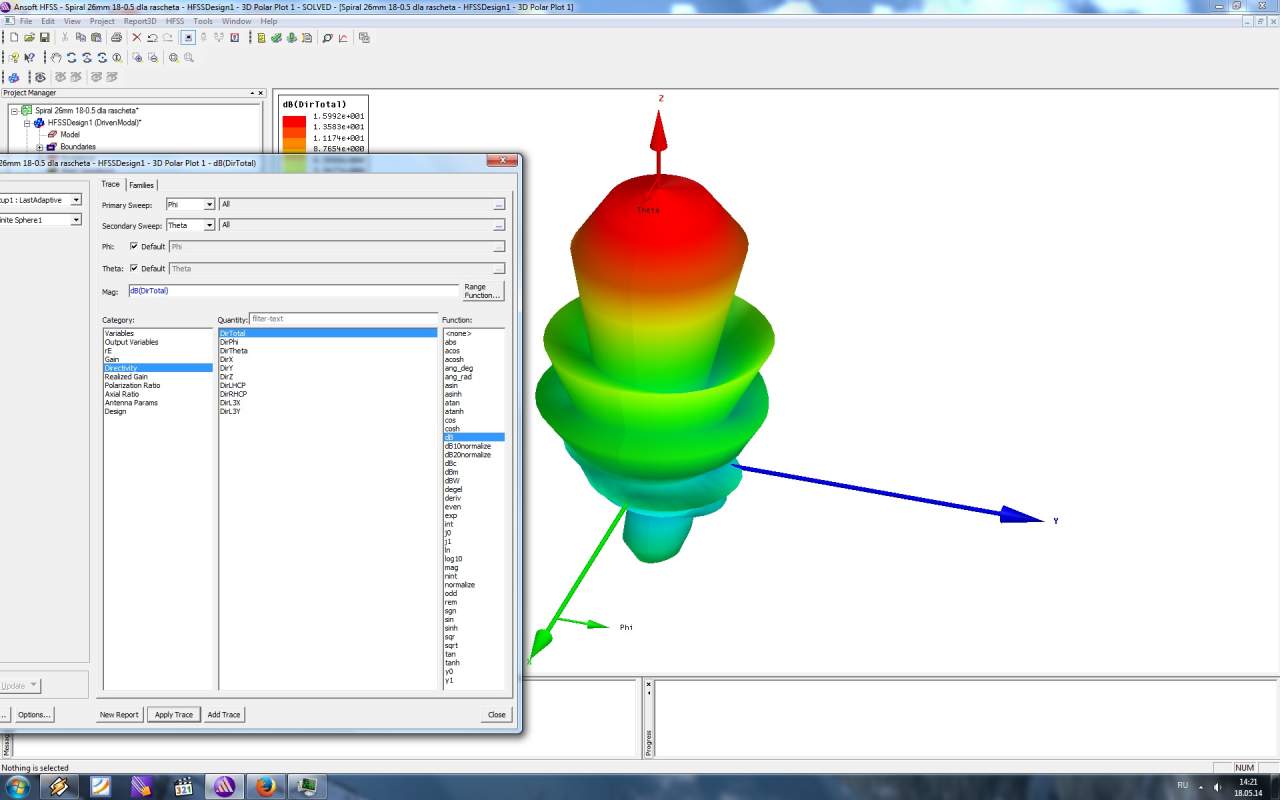
Task: Save the project with the floppy icon
Action: 45,38
